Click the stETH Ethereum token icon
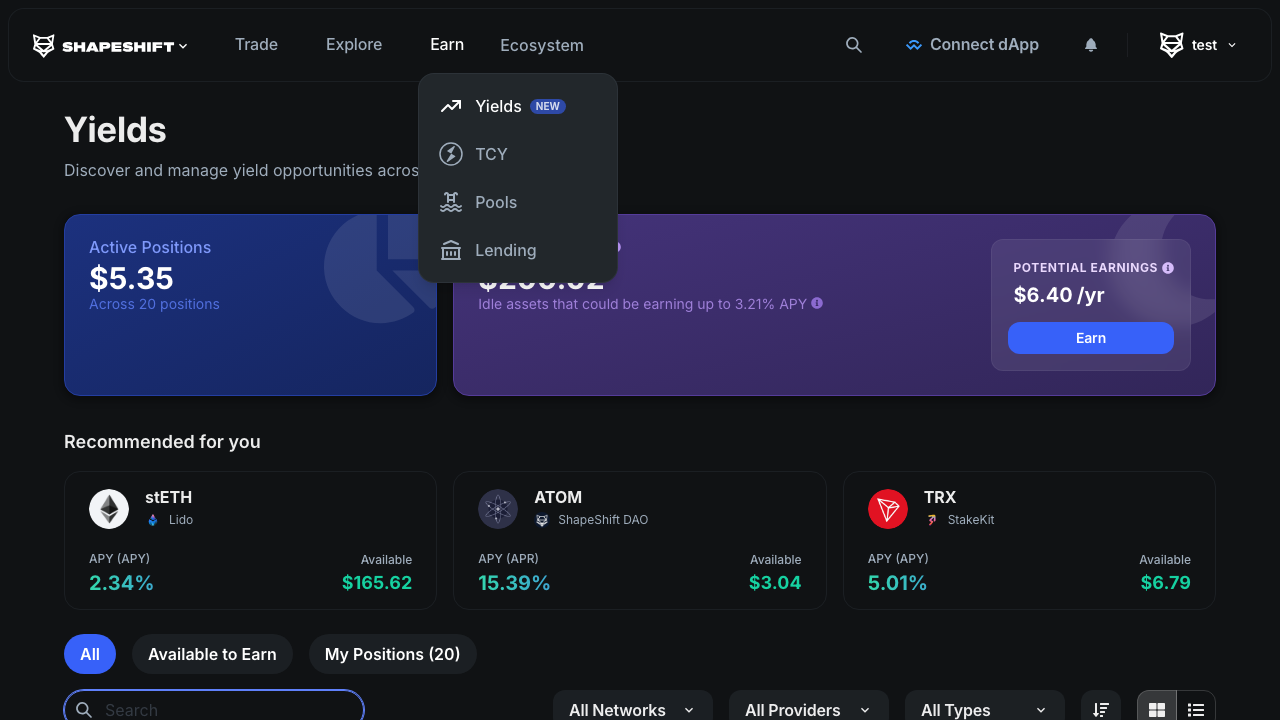 (109, 509)
